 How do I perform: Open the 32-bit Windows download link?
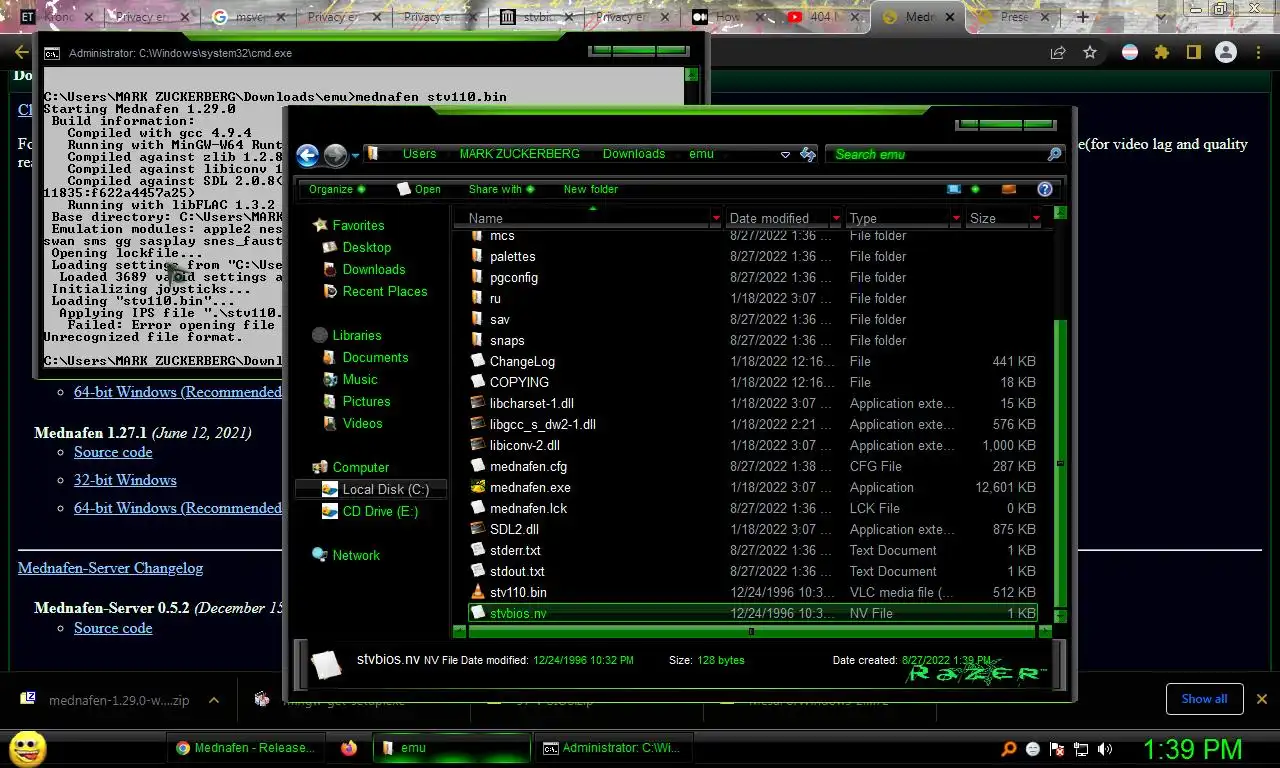click(125, 480)
